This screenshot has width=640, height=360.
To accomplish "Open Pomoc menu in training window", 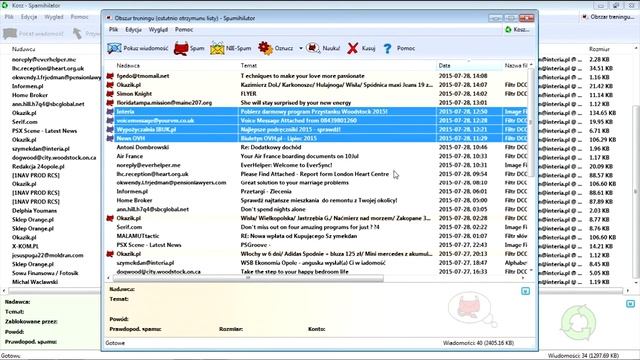I will click(x=184, y=29).
